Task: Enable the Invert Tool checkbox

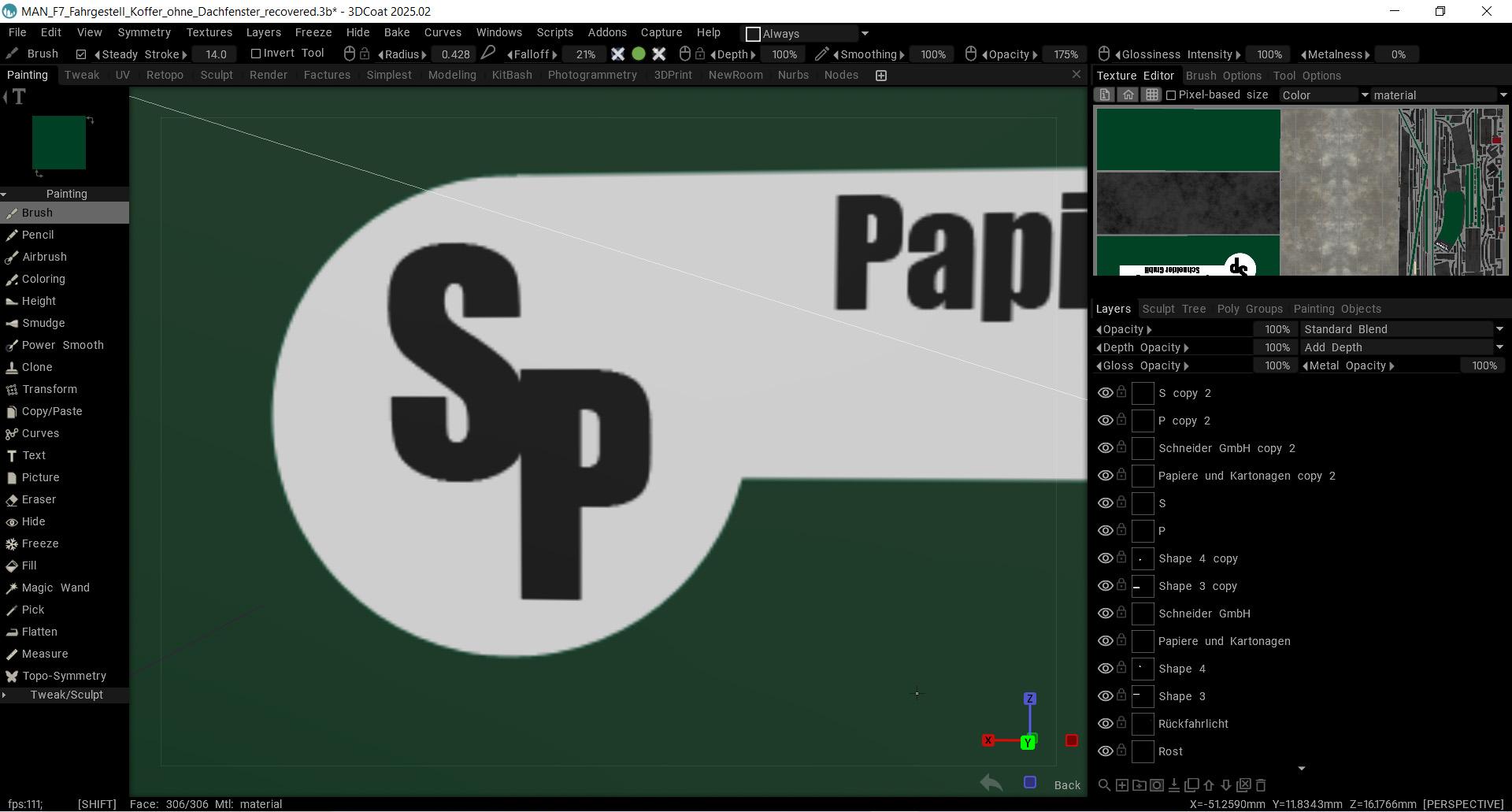Action: pyautogui.click(x=256, y=54)
